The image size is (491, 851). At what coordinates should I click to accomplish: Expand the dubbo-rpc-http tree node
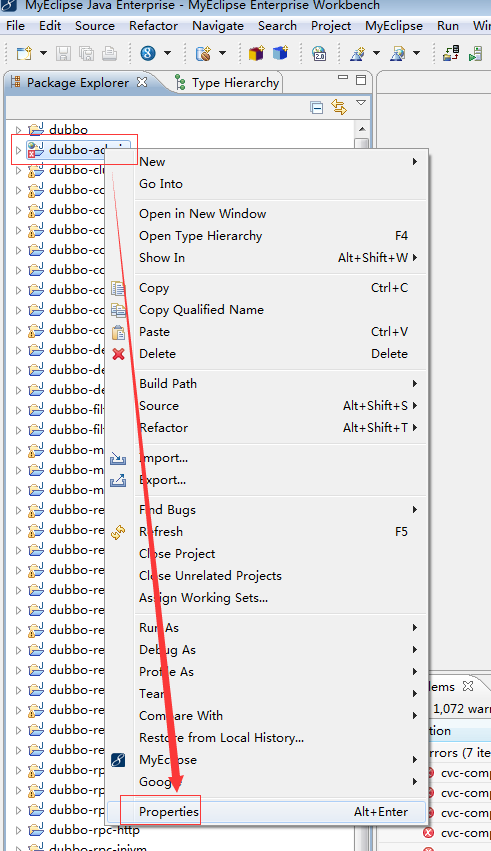18,830
